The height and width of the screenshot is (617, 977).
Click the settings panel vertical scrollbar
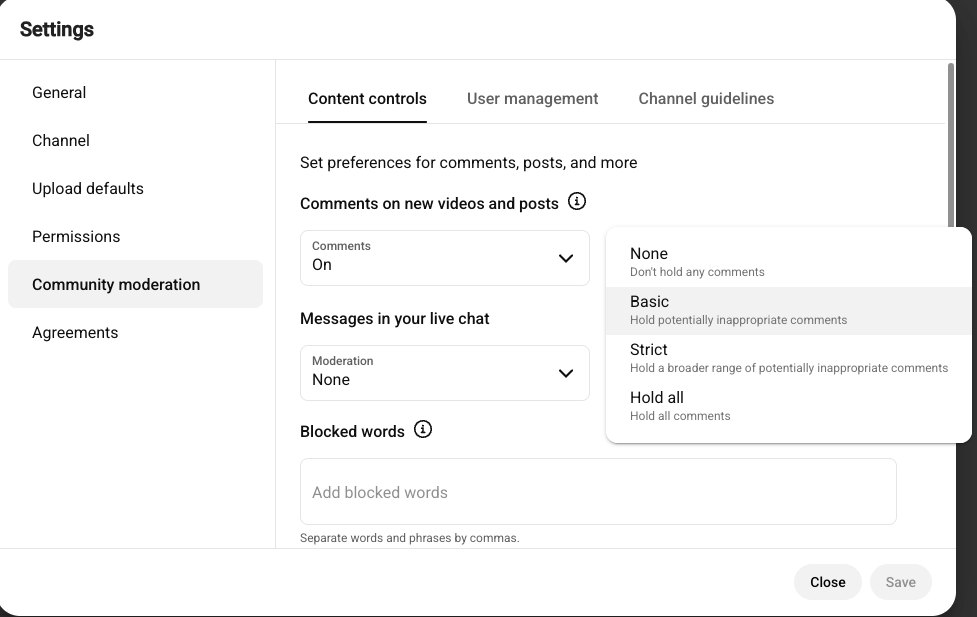pyautogui.click(x=950, y=145)
